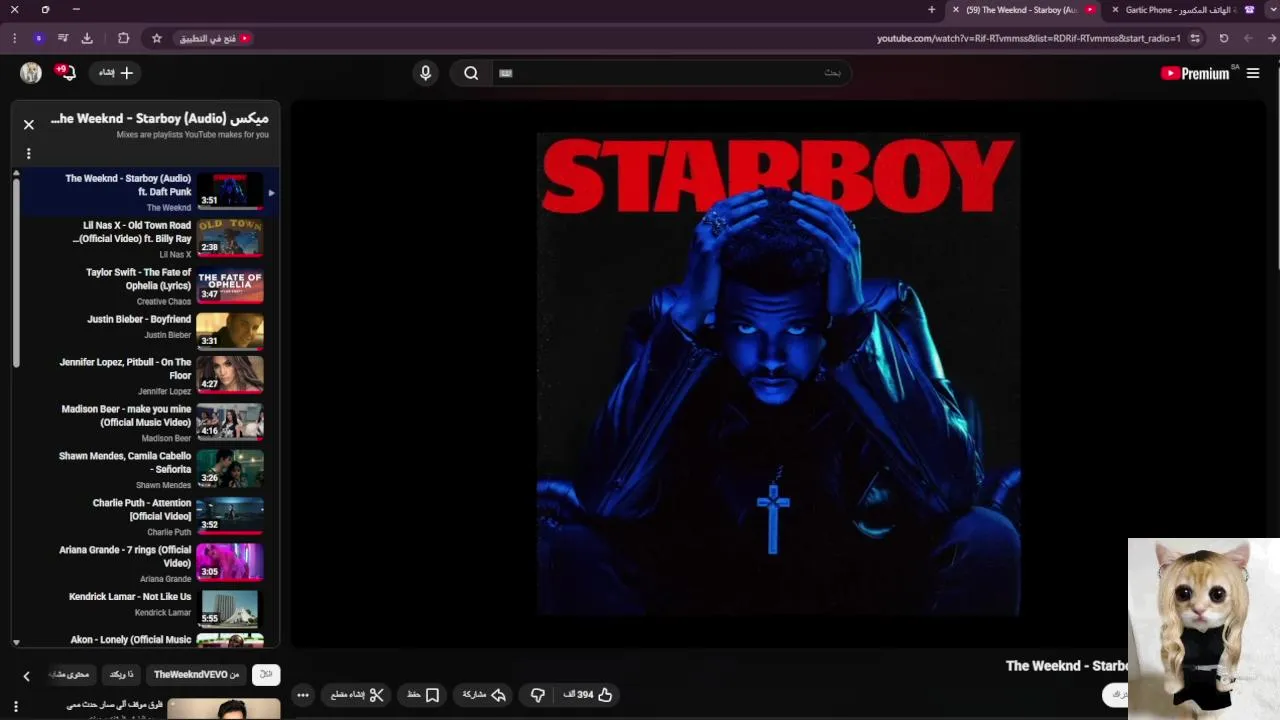The height and width of the screenshot is (720, 1280).
Task: Play Ariana Grande 7 rings thumbnail
Action: click(230, 562)
